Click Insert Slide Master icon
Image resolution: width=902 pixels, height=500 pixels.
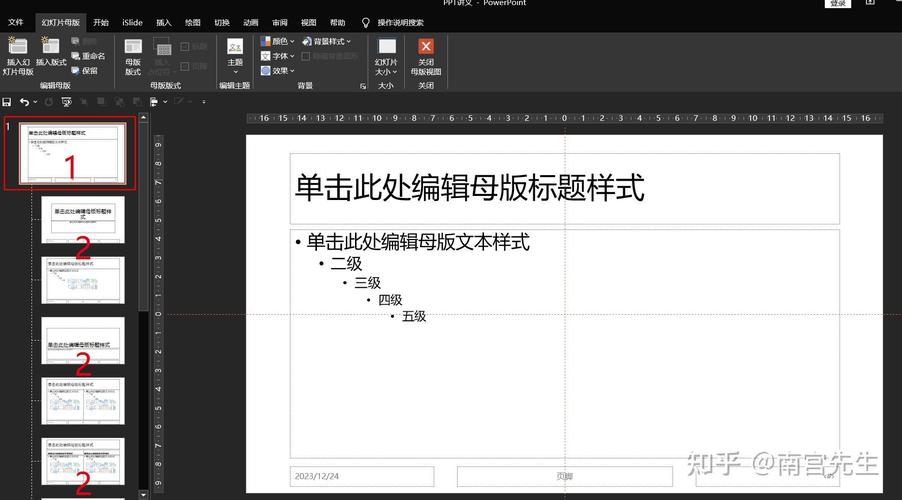(18, 47)
